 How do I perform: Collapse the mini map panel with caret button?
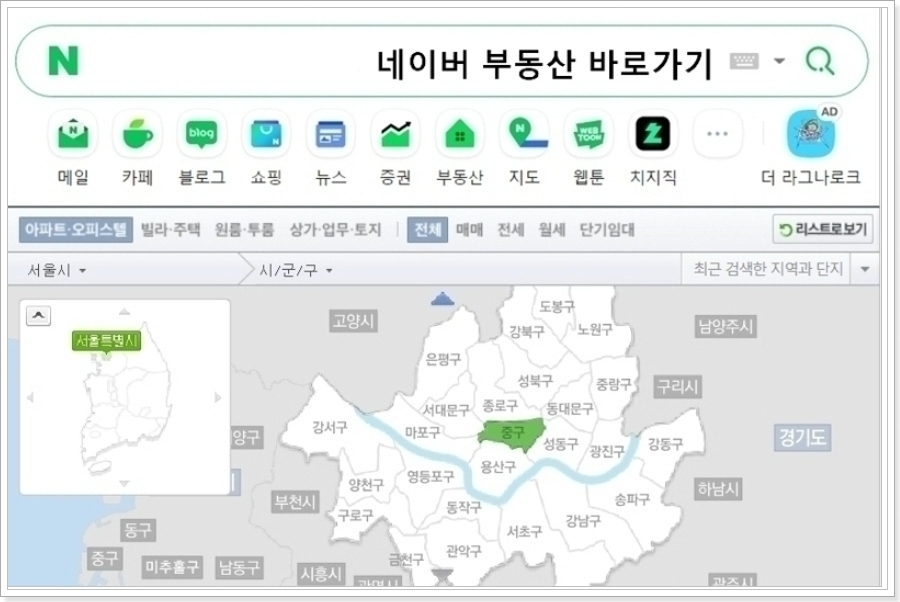tap(38, 316)
